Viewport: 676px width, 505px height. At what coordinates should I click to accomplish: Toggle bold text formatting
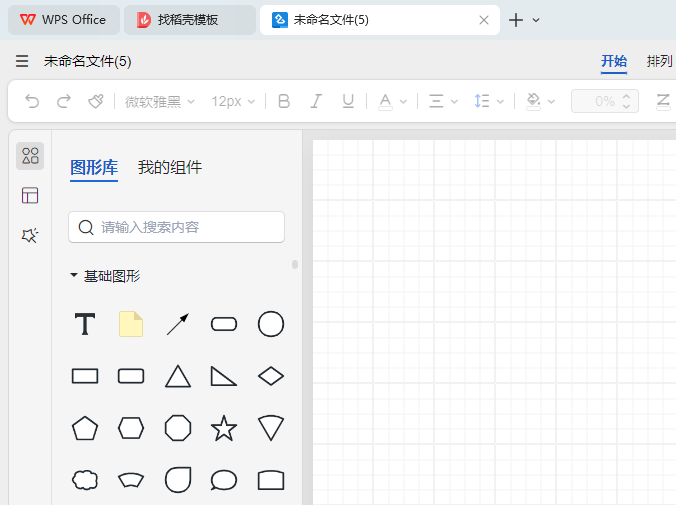click(284, 101)
